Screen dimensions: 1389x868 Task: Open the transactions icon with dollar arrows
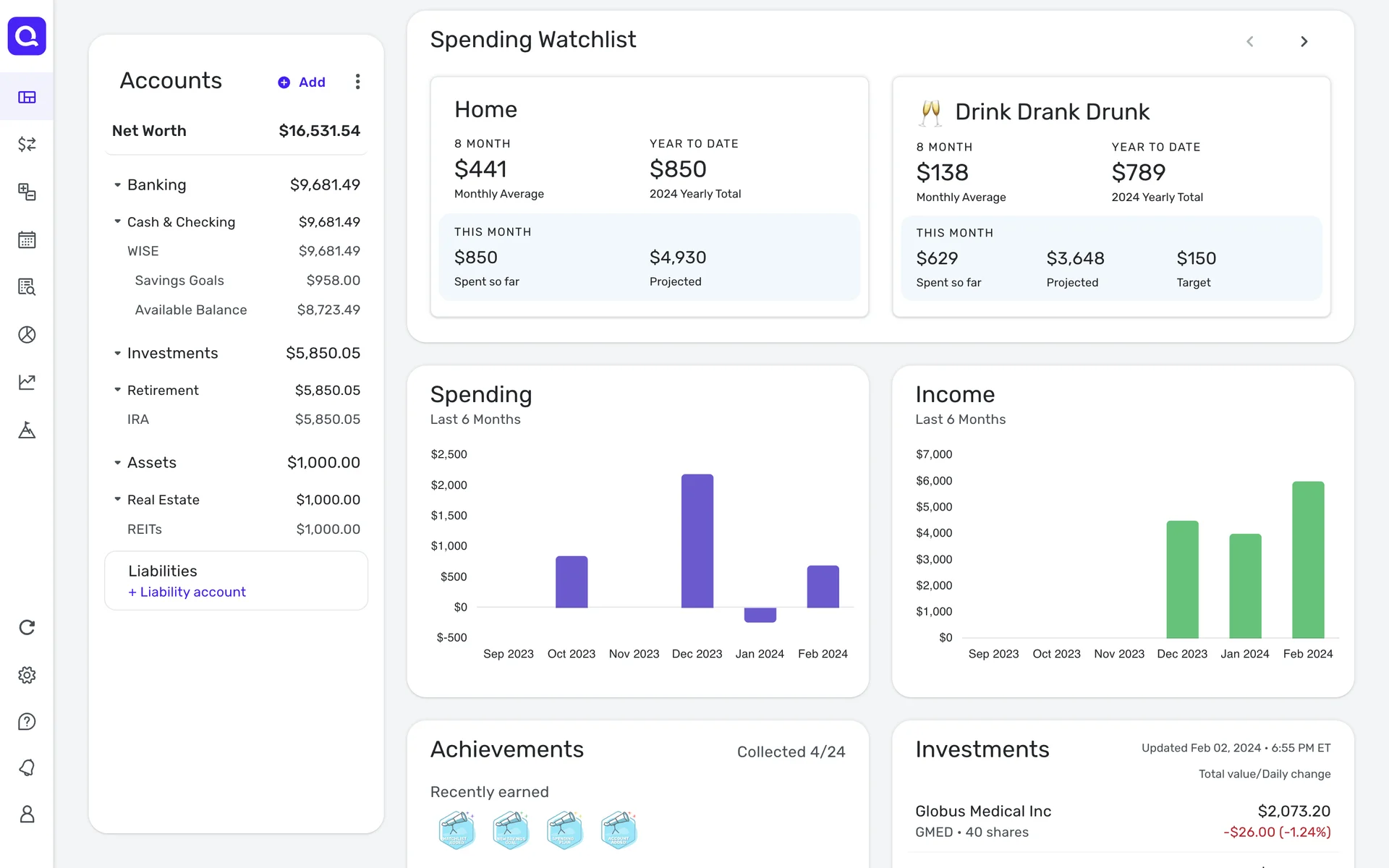click(27, 144)
